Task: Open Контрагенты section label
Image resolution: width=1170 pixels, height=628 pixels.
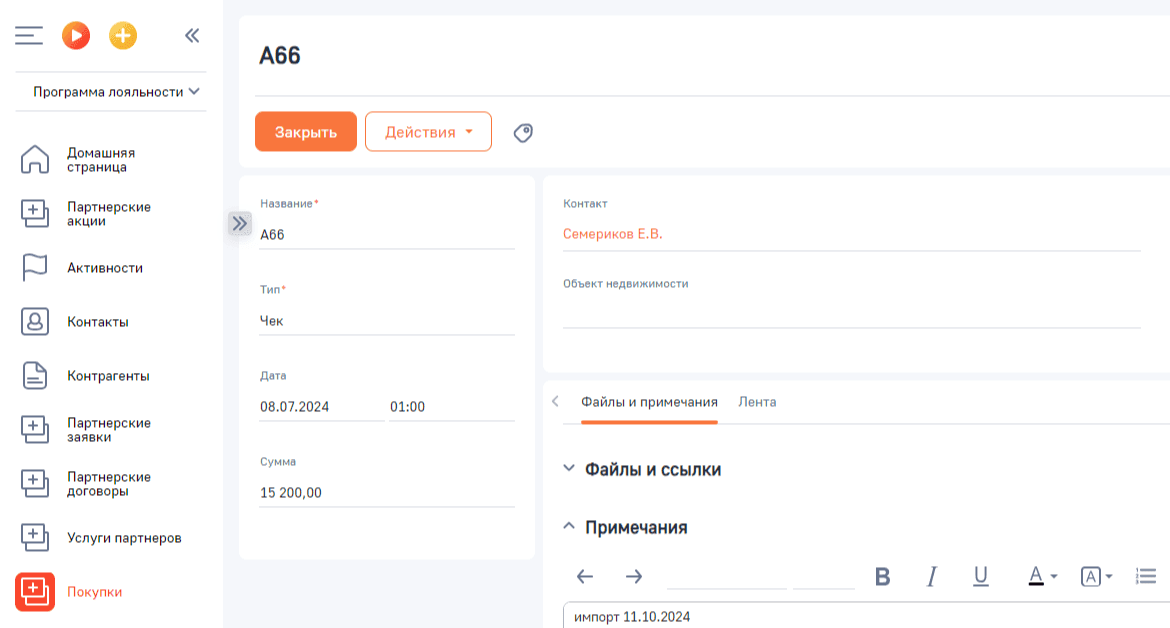Action: tap(108, 376)
